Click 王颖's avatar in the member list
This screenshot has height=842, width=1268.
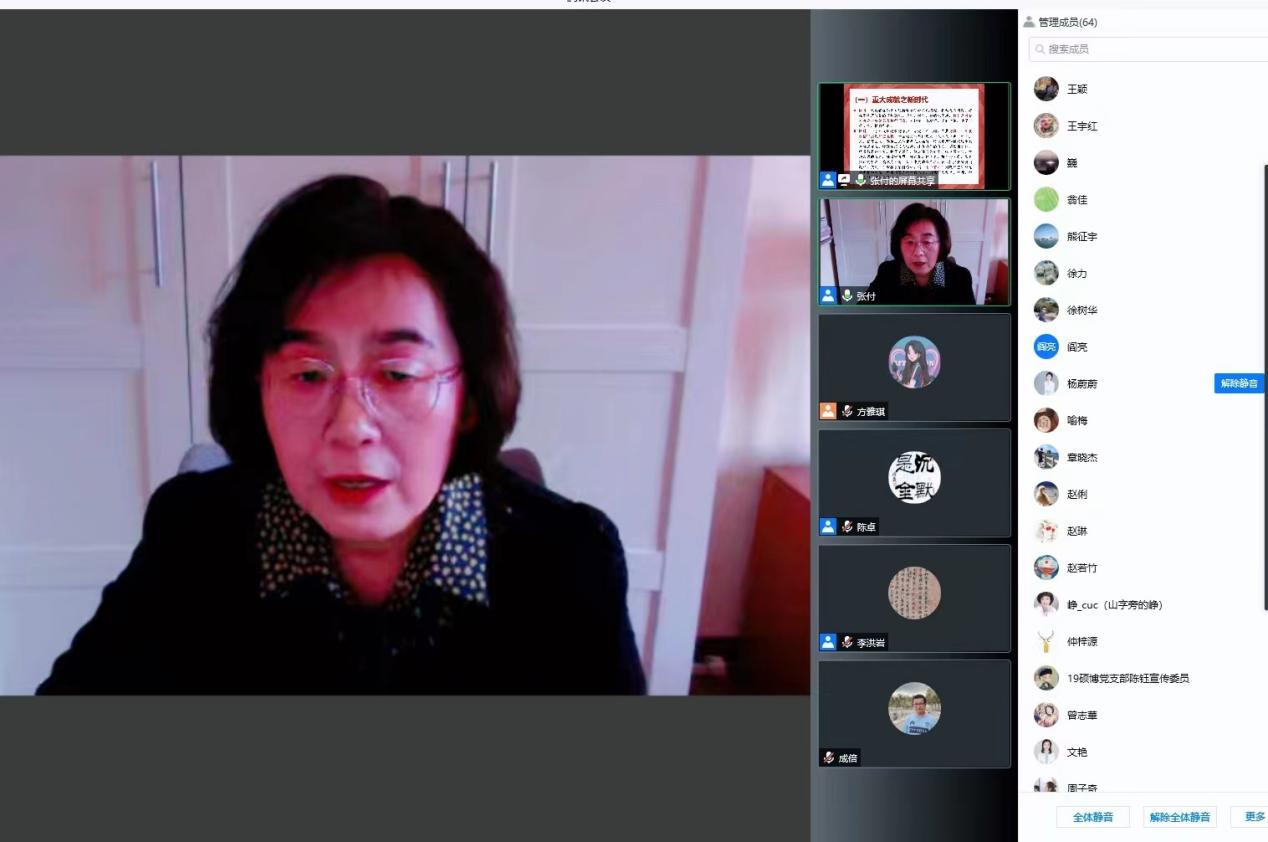pyautogui.click(x=1046, y=89)
